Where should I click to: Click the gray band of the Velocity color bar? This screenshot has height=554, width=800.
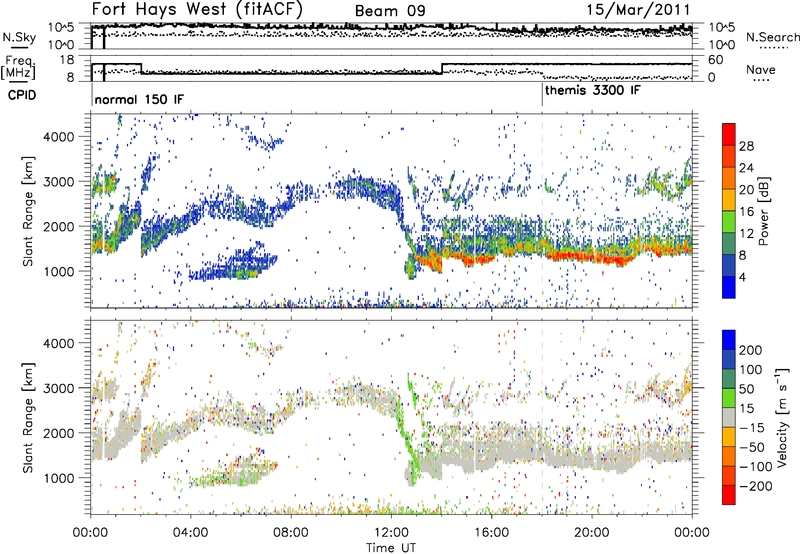coord(729,417)
